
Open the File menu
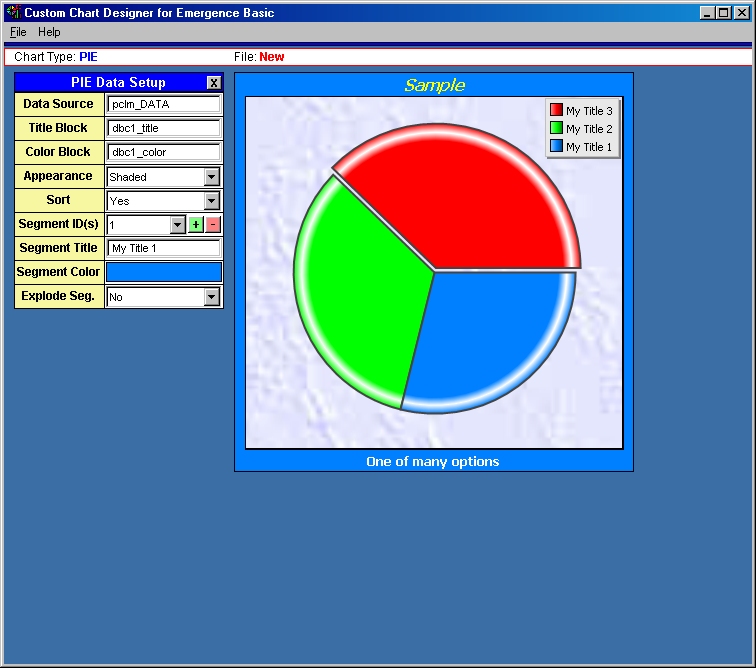point(18,33)
